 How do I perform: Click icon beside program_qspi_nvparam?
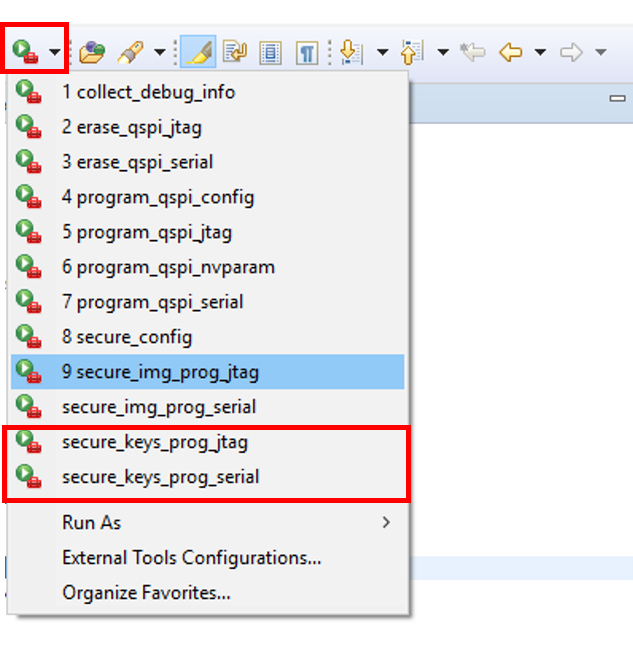[28, 266]
